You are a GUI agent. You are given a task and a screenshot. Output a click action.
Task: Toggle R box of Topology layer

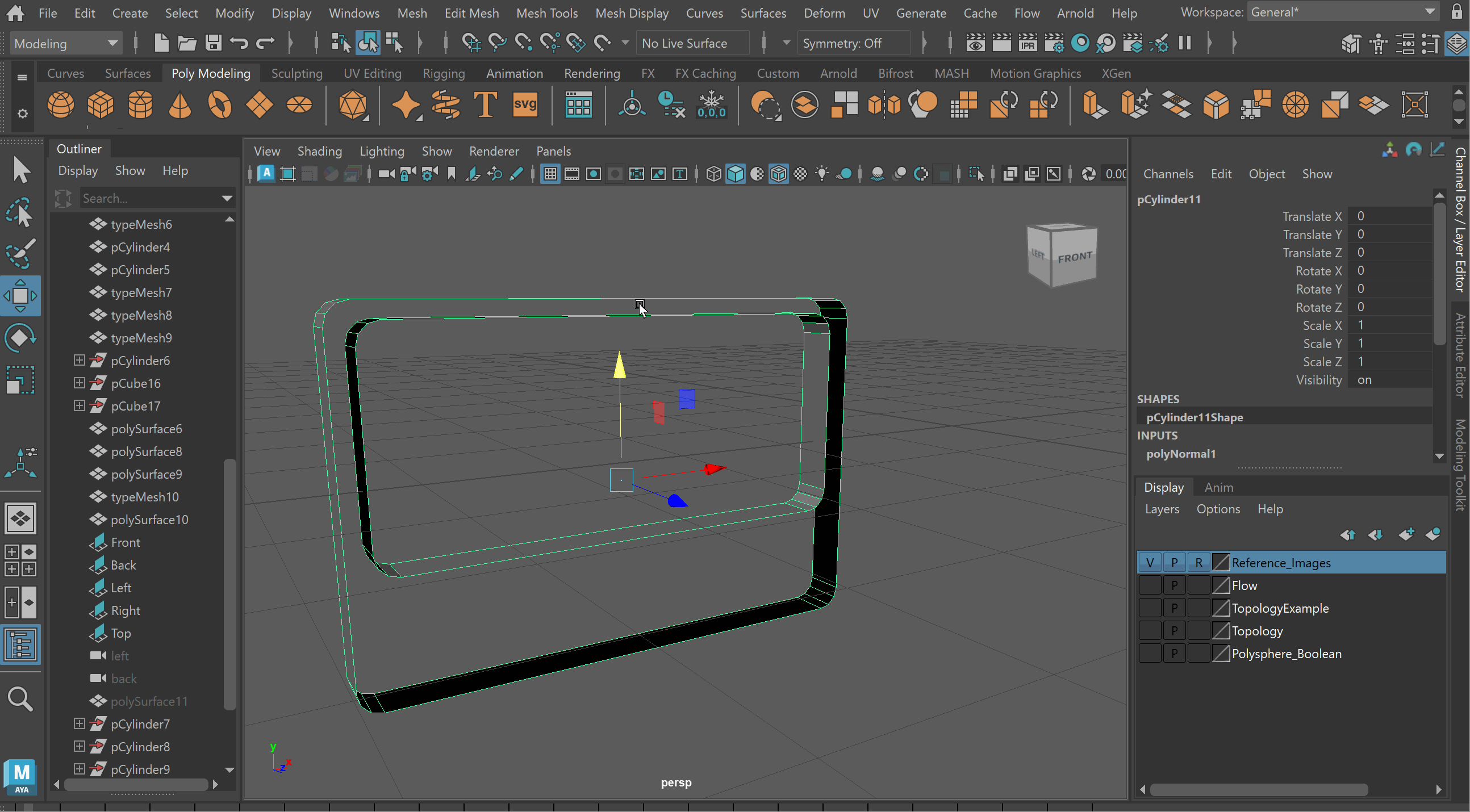point(1198,631)
